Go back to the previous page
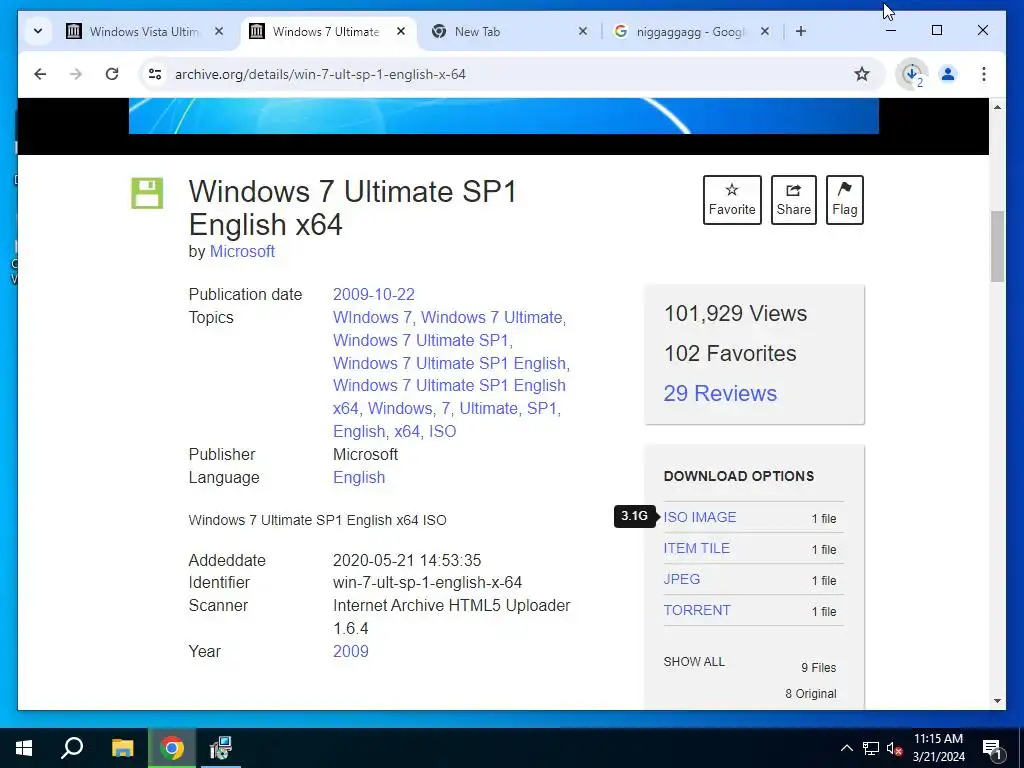1024x768 pixels. (x=40, y=74)
